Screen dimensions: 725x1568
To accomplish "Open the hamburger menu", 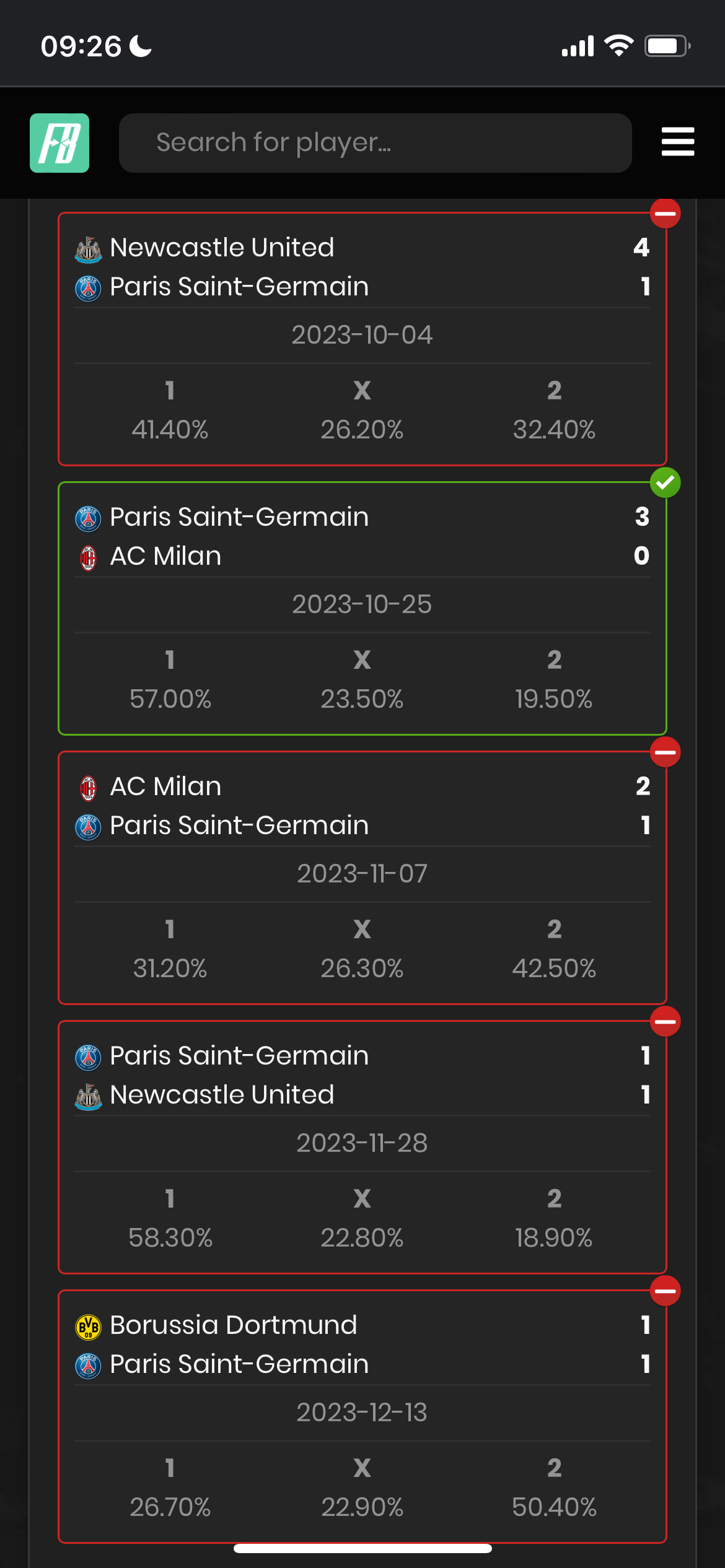I will [x=677, y=142].
